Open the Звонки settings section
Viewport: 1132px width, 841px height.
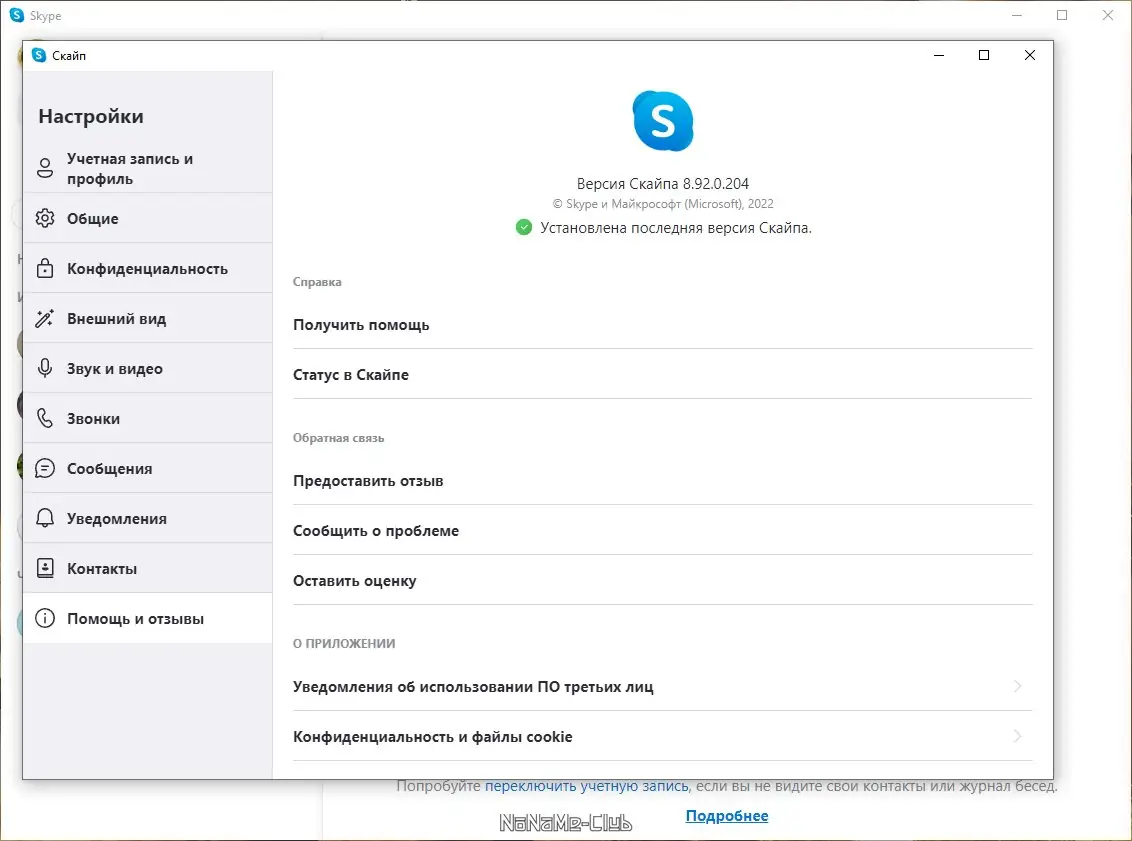[148, 418]
